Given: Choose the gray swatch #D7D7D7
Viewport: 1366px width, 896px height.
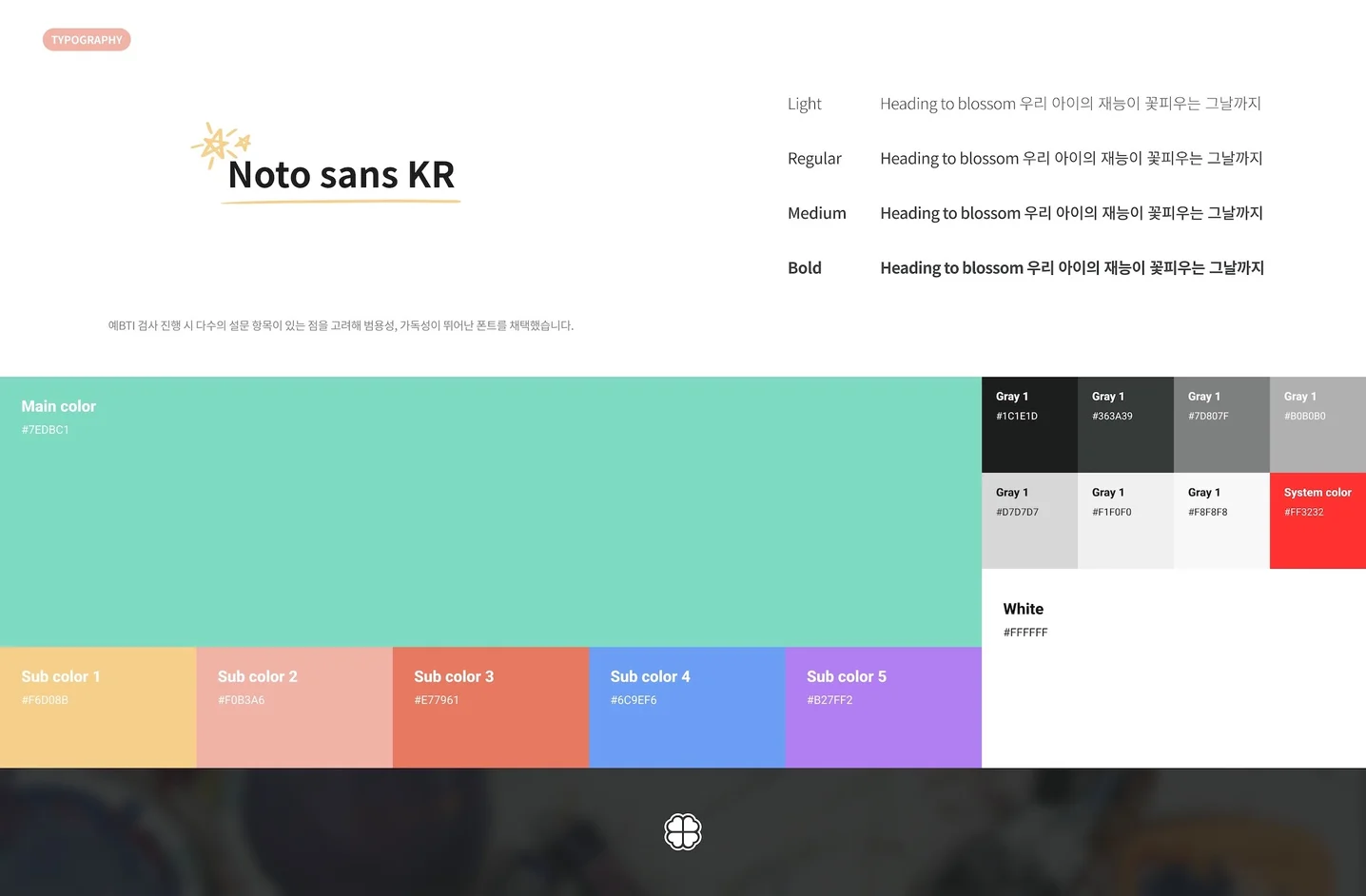Looking at the screenshot, I should click(1029, 520).
